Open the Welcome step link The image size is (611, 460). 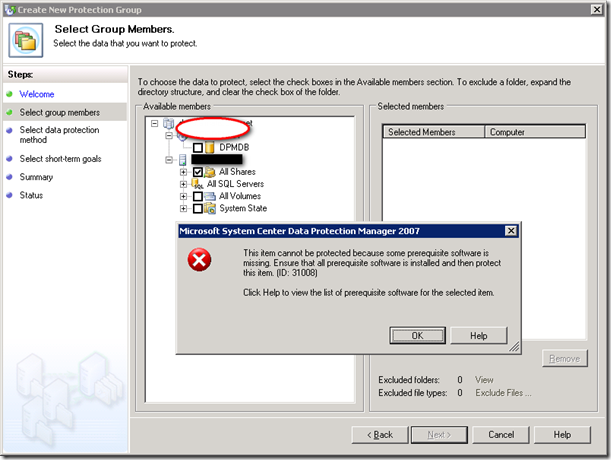[x=37, y=94]
